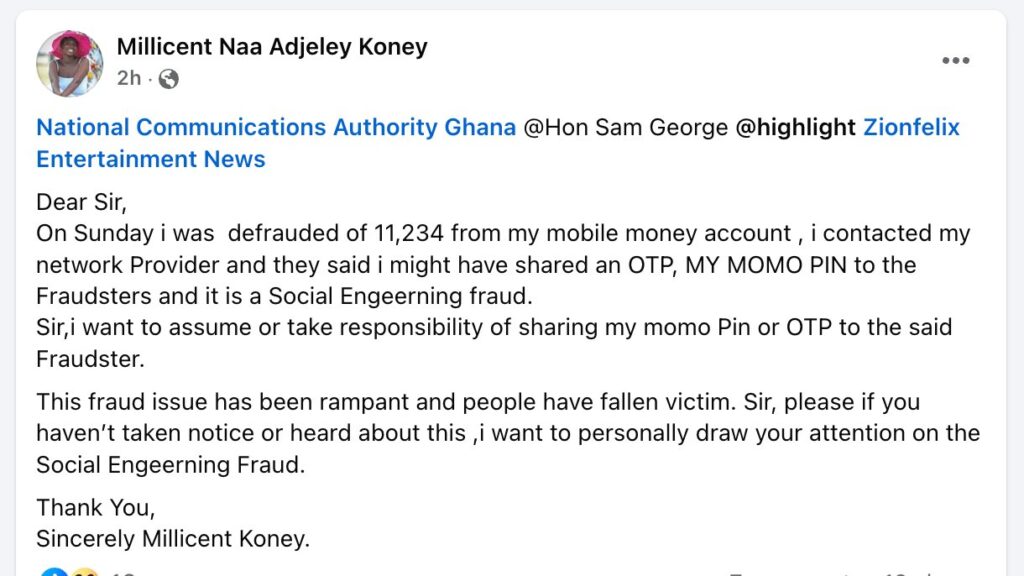Click the @Hon Sam George mention text
The width and height of the screenshot is (1024, 576).
pos(626,127)
